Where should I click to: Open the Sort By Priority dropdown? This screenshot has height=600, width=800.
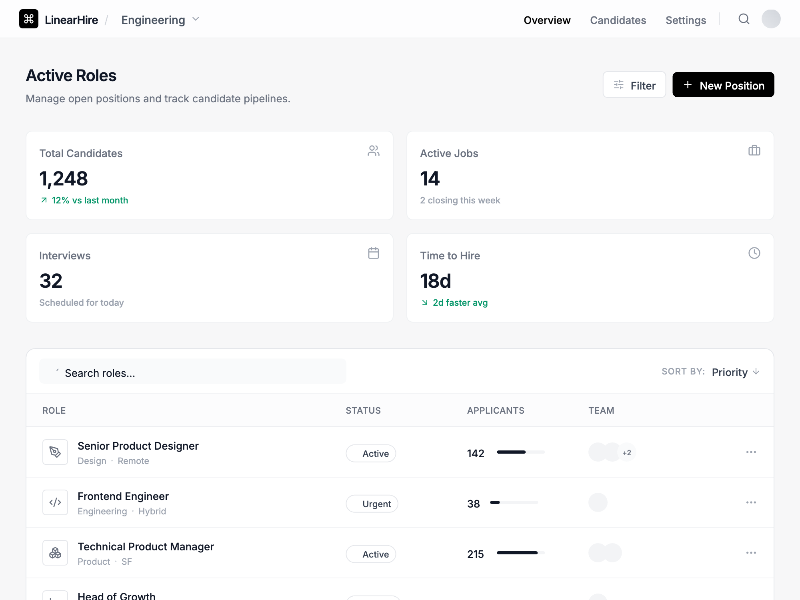click(x=735, y=372)
